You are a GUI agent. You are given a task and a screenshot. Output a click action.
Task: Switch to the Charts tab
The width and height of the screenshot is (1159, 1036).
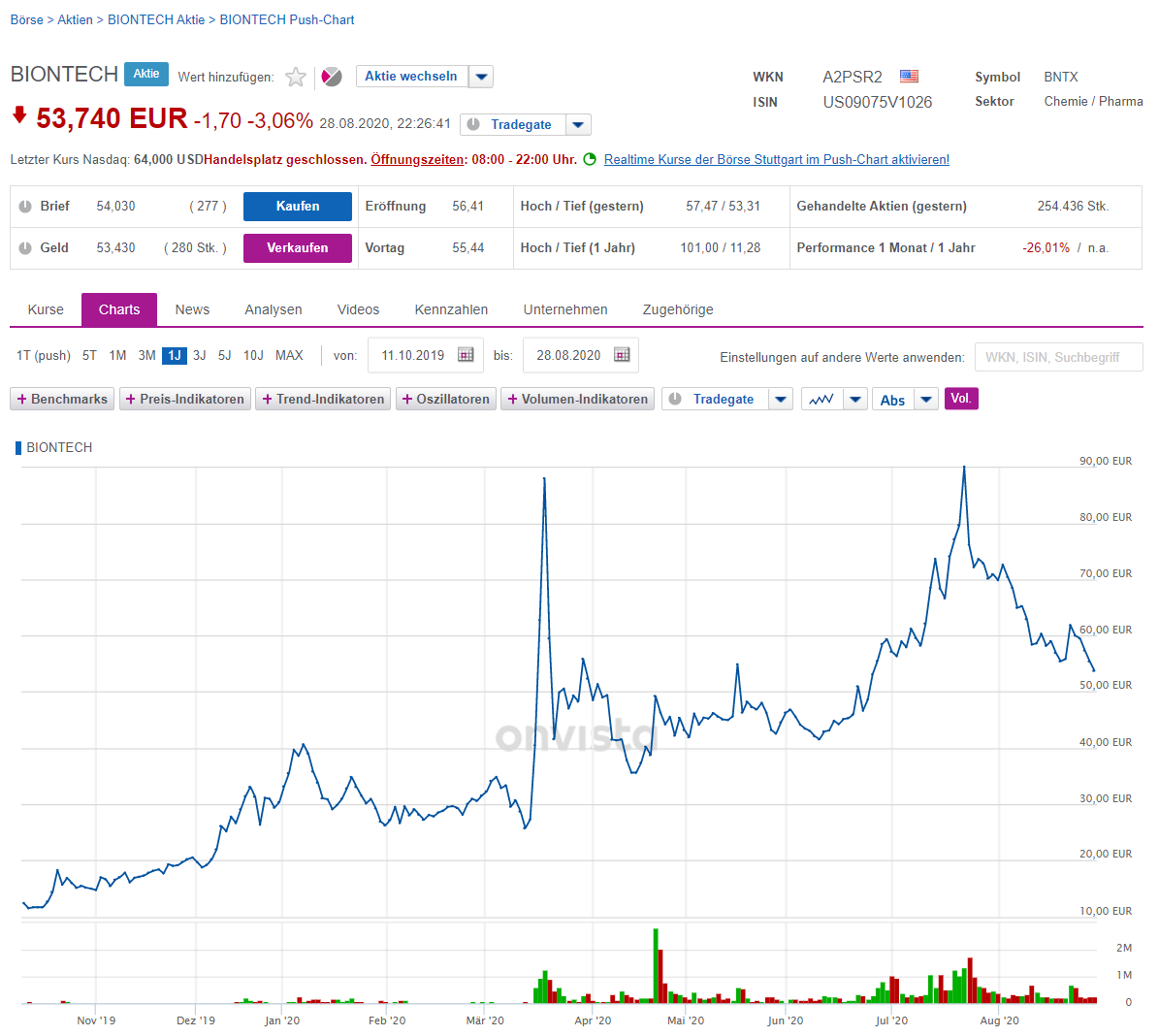tap(119, 309)
